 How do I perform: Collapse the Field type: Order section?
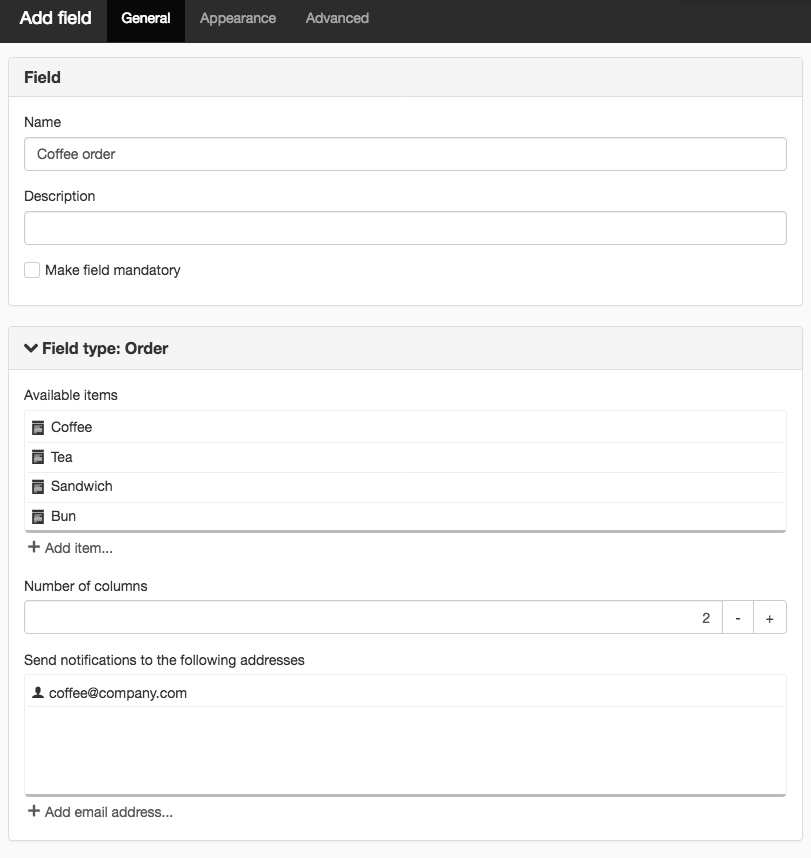(x=31, y=348)
